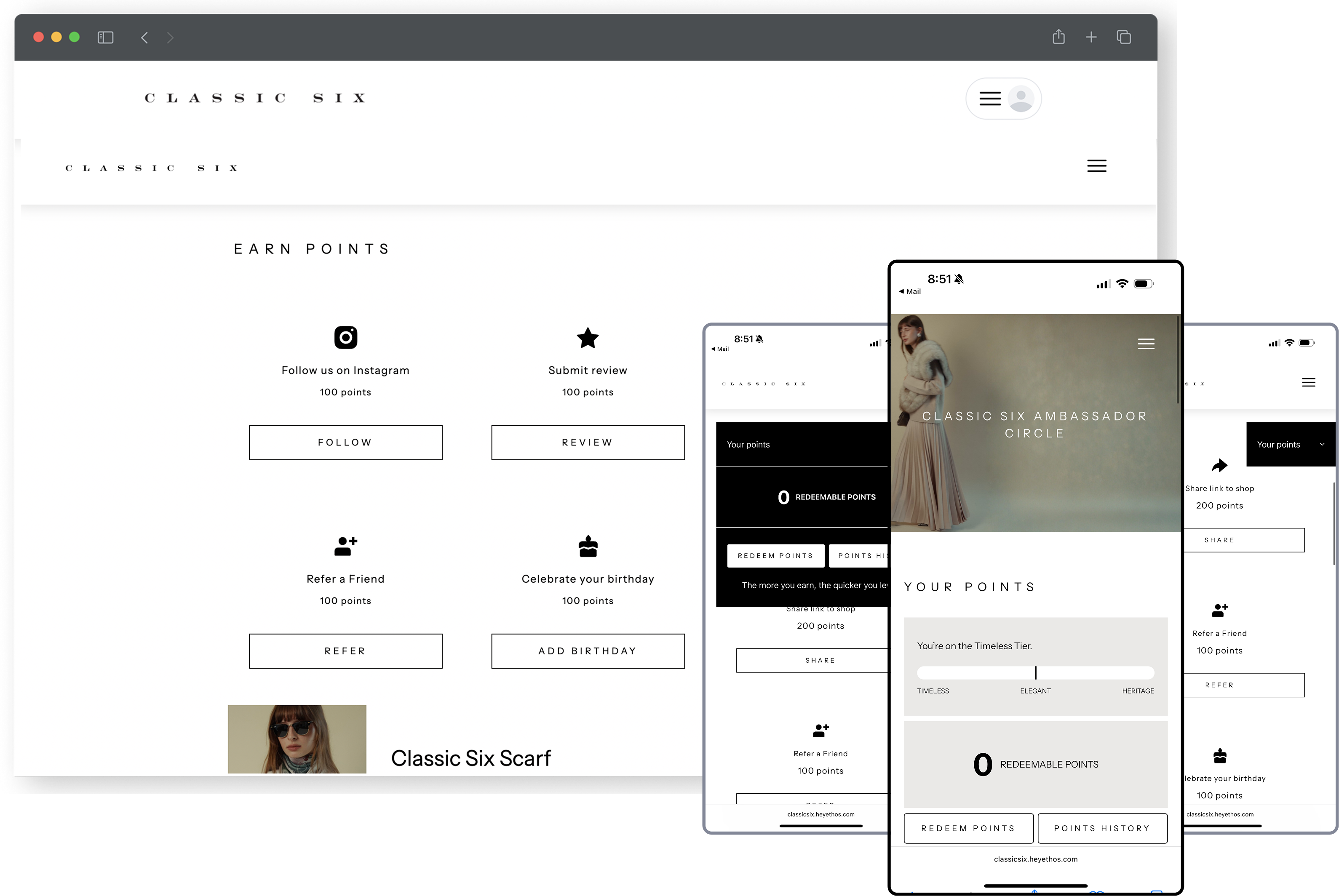Open a new tab with plus icon

click(x=1091, y=37)
